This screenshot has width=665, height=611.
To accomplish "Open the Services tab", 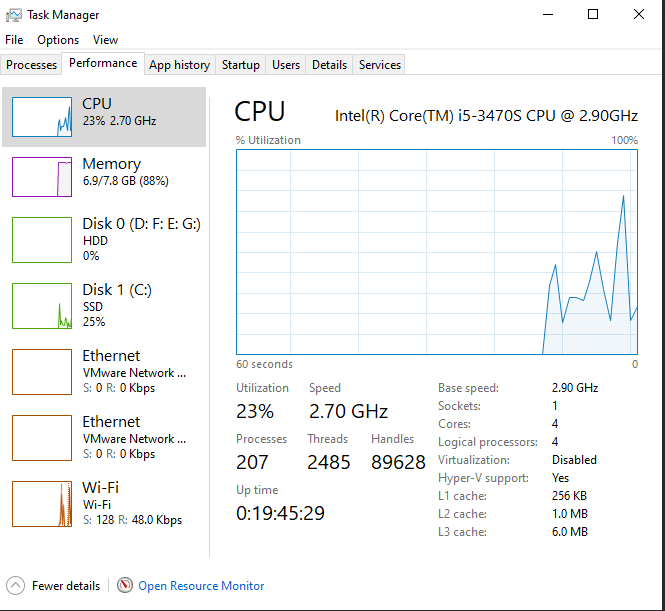I will coord(380,65).
